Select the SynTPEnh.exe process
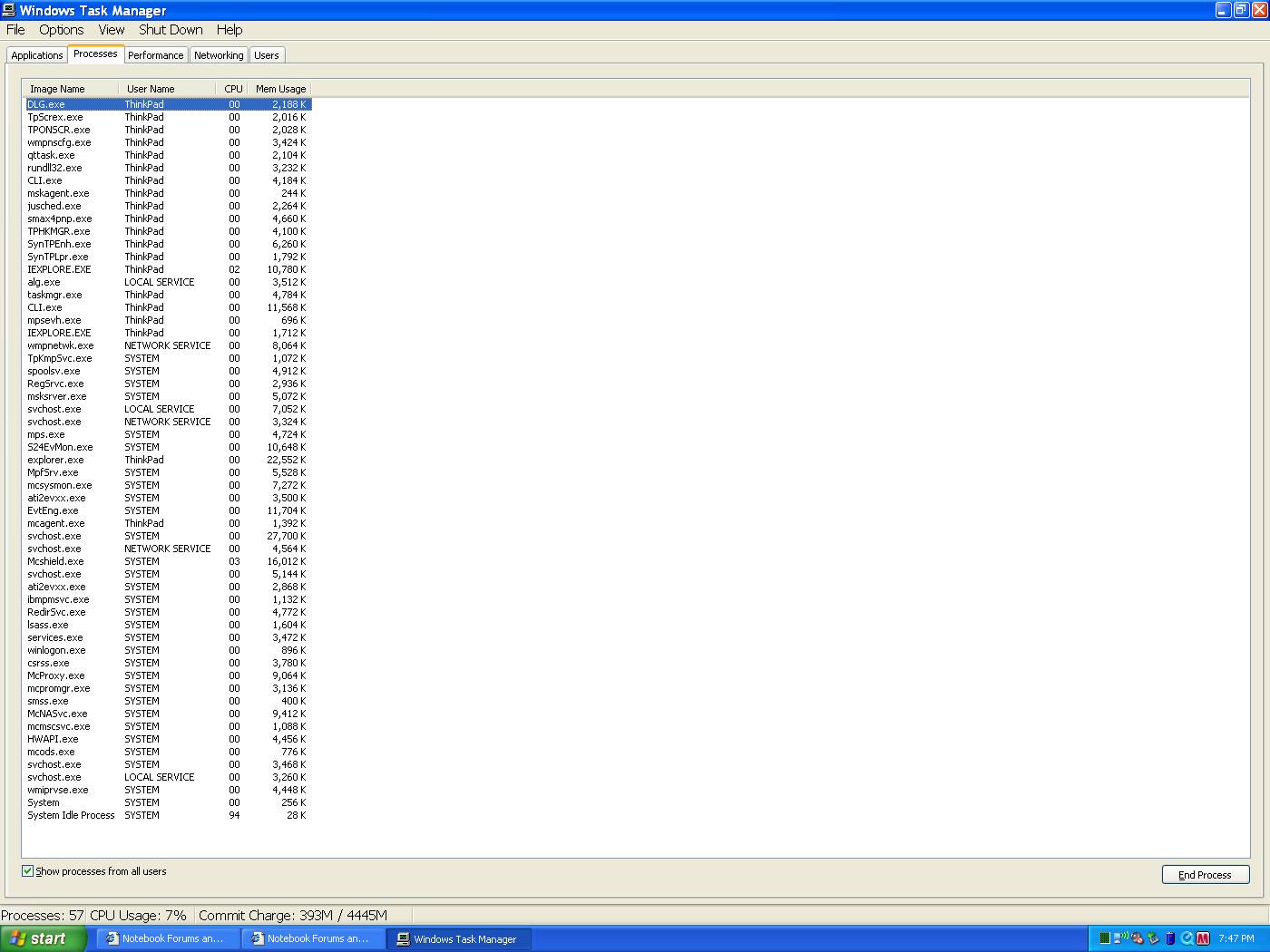The width and height of the screenshot is (1270, 952). 169,244
